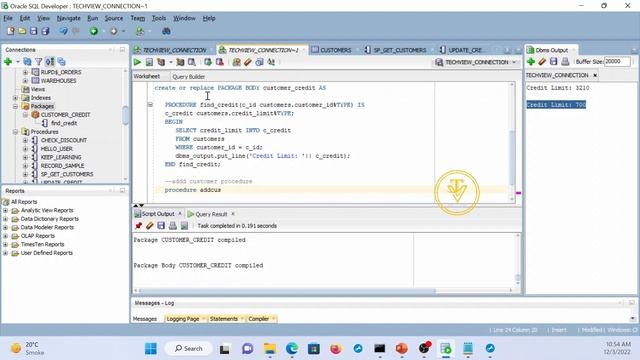
Task: Click the green Back navigation button
Action: click(94, 31)
